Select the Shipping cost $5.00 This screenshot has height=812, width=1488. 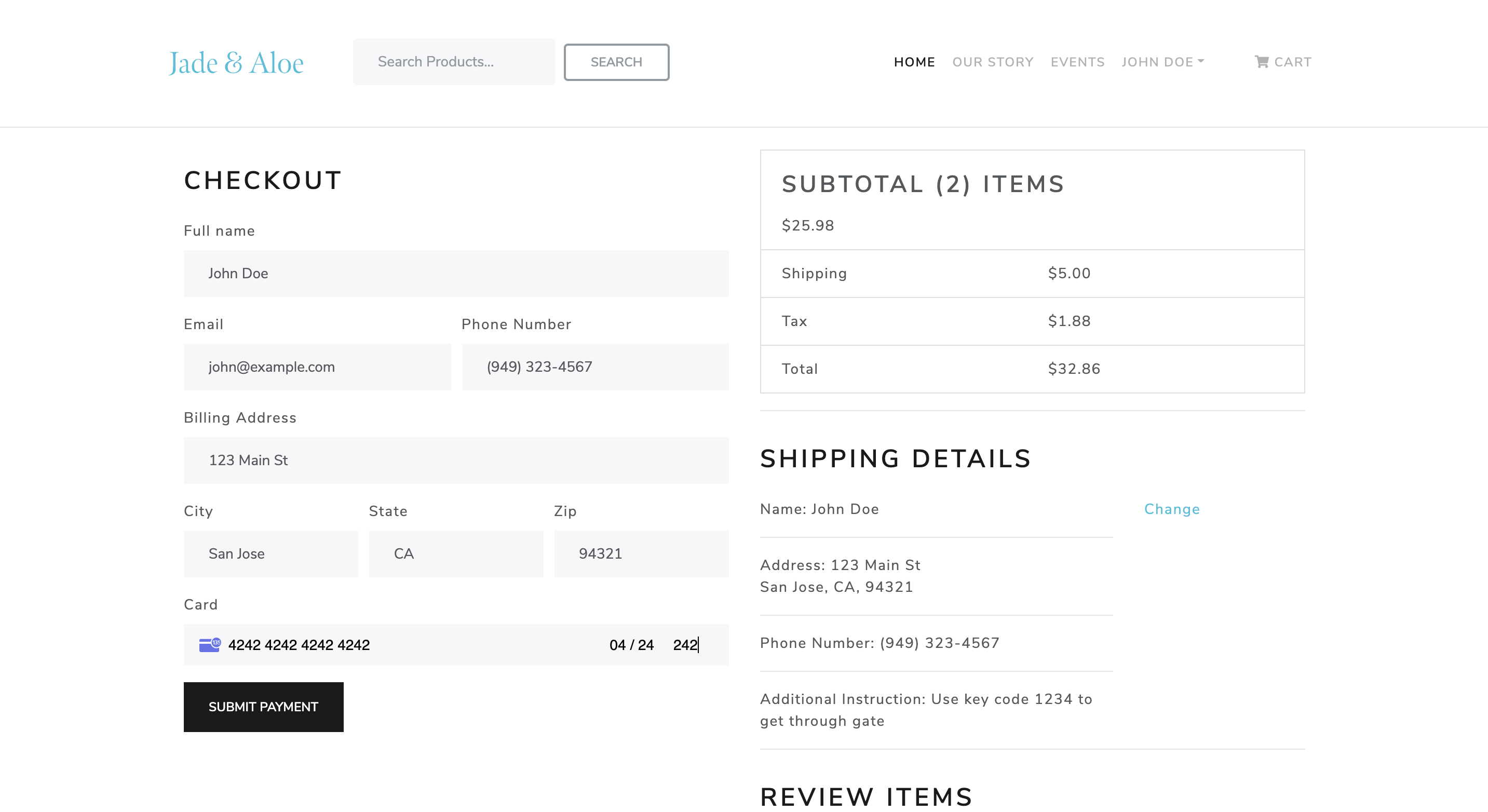(1069, 273)
